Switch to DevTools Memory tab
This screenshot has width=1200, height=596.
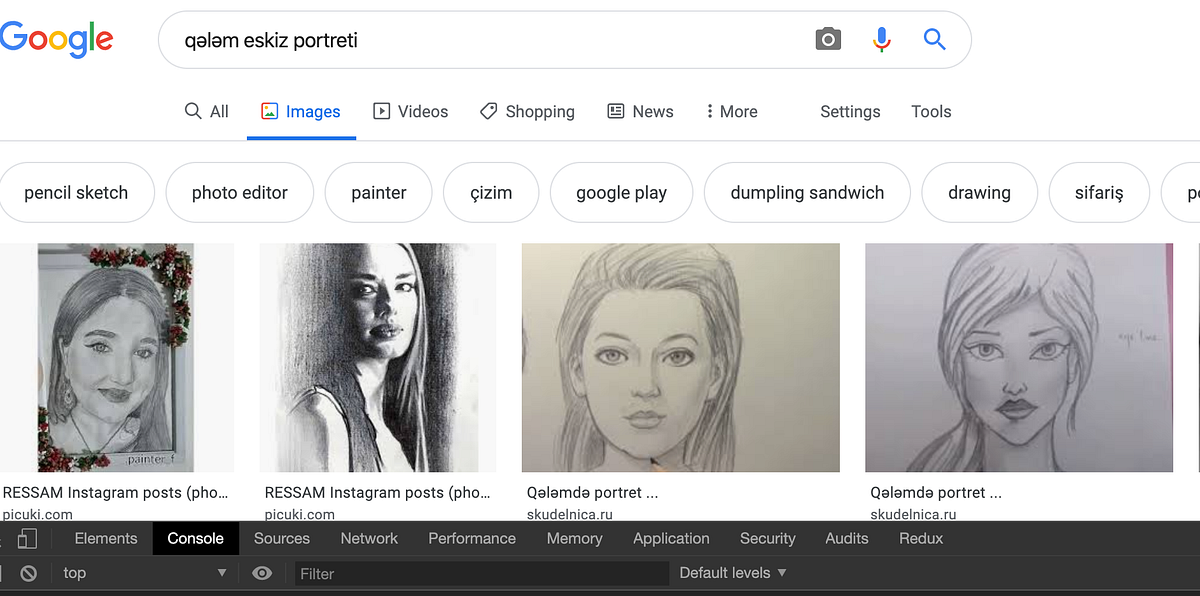[574, 538]
